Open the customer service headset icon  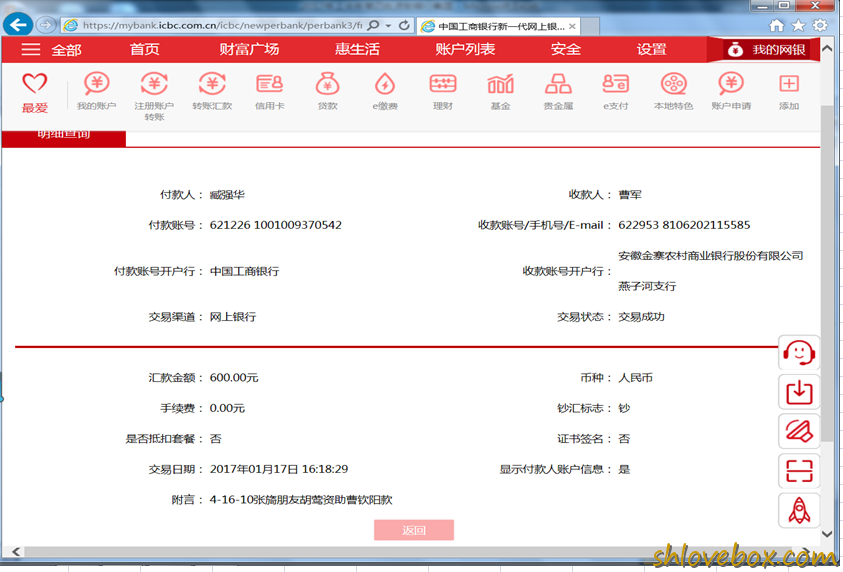pyautogui.click(x=799, y=353)
